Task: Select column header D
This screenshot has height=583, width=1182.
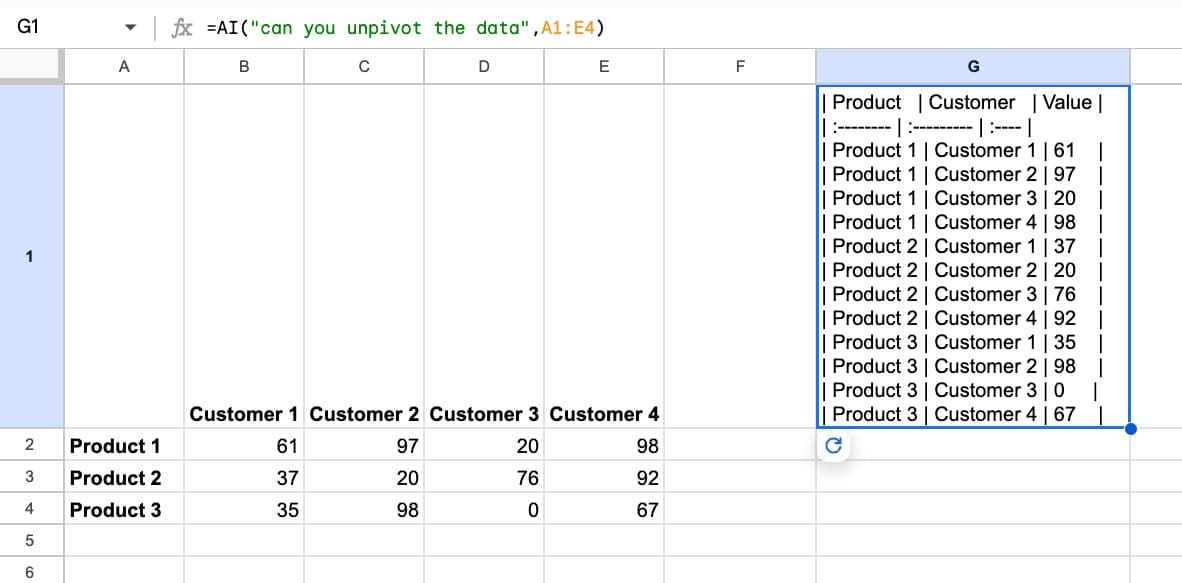Action: (x=484, y=66)
